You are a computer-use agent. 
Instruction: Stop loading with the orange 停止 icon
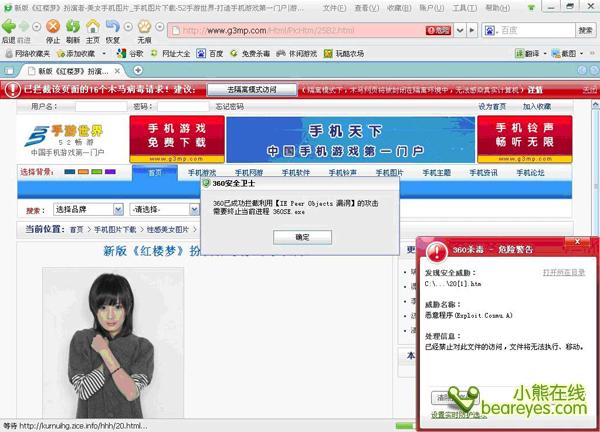pyautogui.click(x=53, y=26)
